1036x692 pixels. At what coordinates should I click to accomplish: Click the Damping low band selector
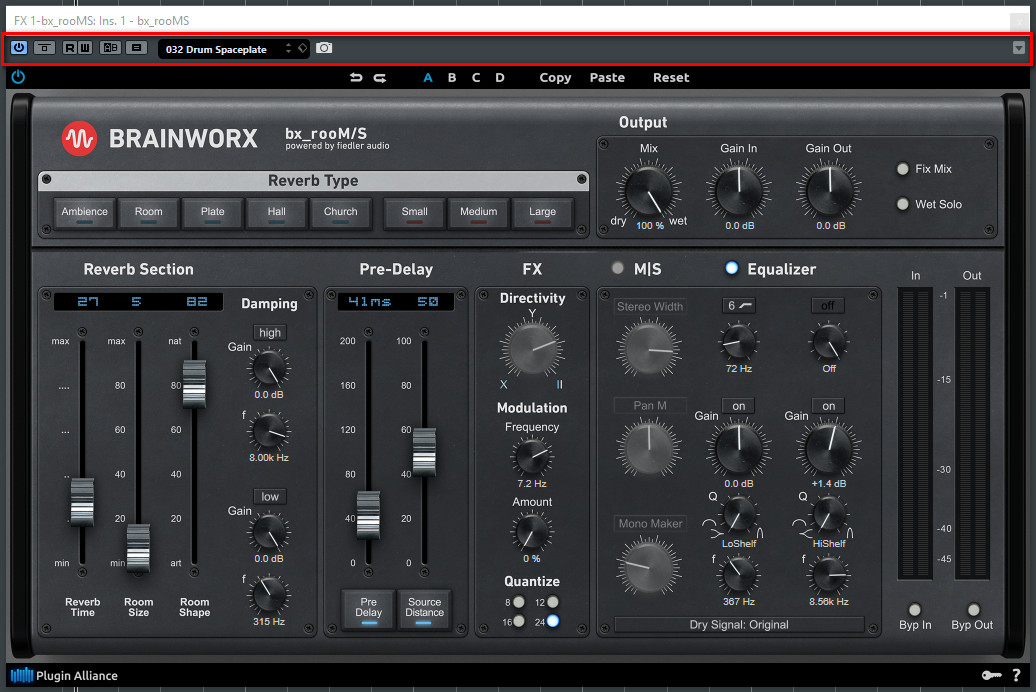pos(270,496)
